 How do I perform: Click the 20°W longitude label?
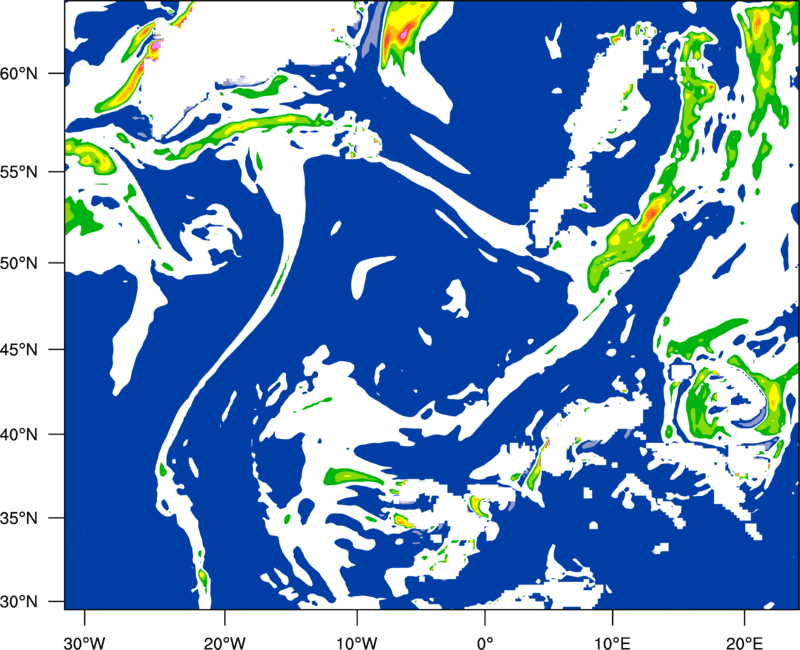pos(224,643)
